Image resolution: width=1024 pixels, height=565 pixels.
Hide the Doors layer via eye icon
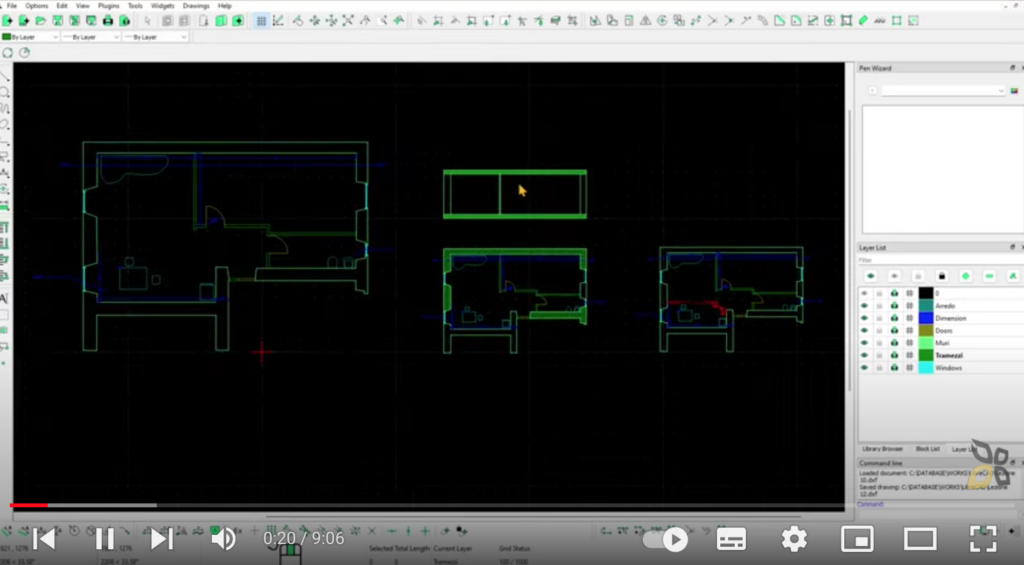pos(865,331)
